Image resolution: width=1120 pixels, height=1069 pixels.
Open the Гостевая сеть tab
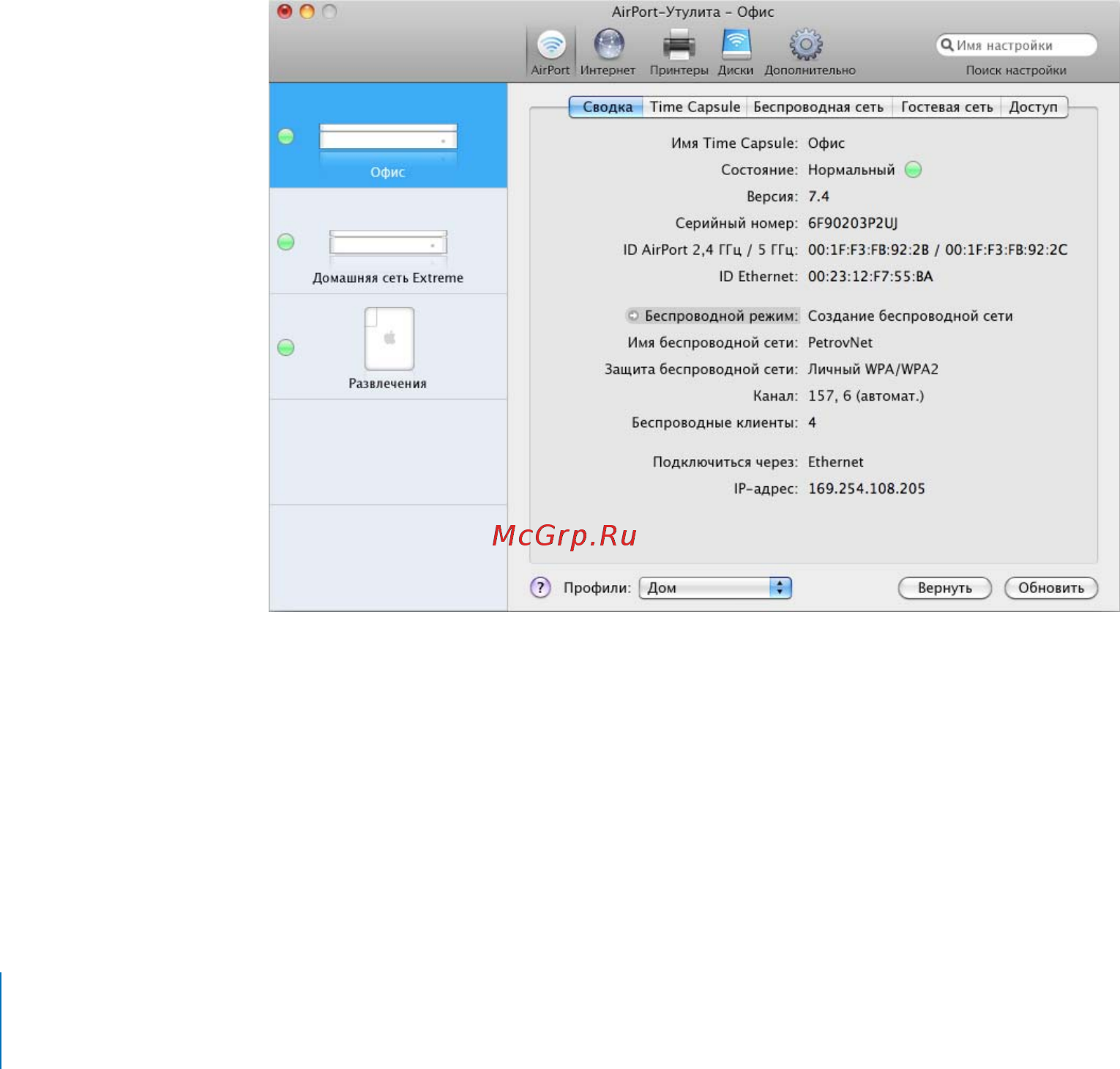click(x=947, y=107)
